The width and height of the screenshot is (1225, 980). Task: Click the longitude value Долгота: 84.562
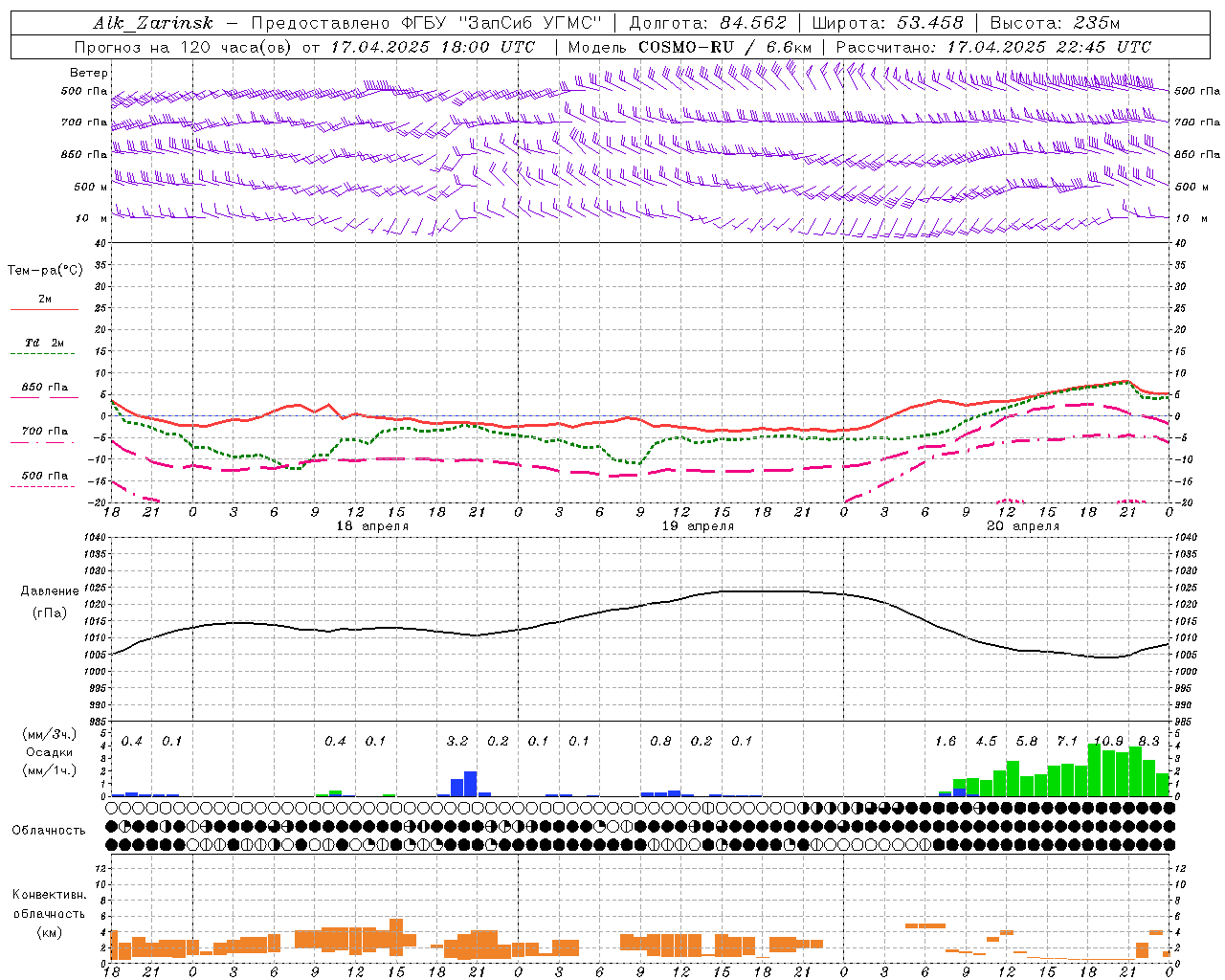[708, 23]
